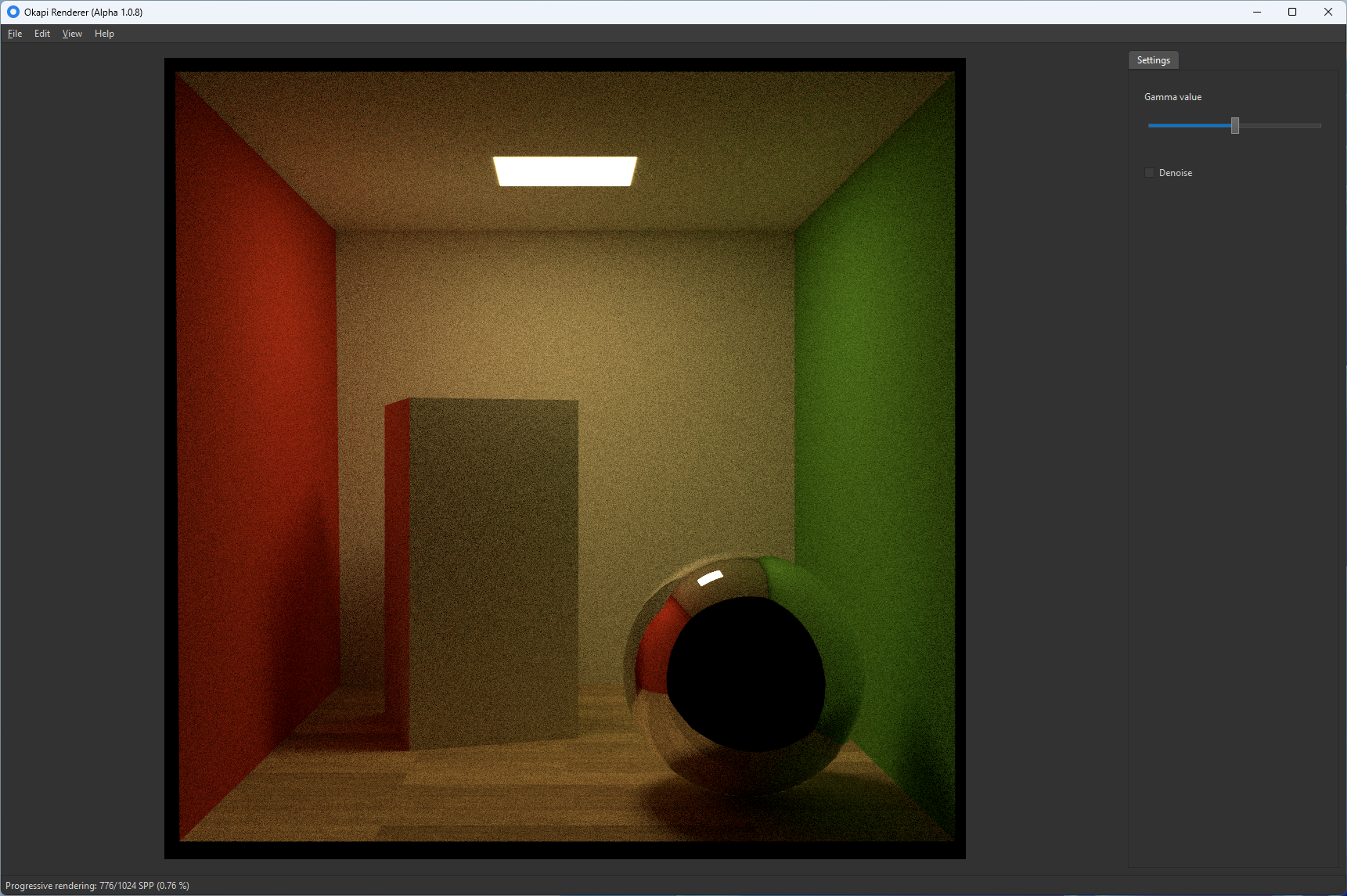Screen dimensions: 1347x896
Task: Click the rendered Cornell box image
Action: pos(565,459)
